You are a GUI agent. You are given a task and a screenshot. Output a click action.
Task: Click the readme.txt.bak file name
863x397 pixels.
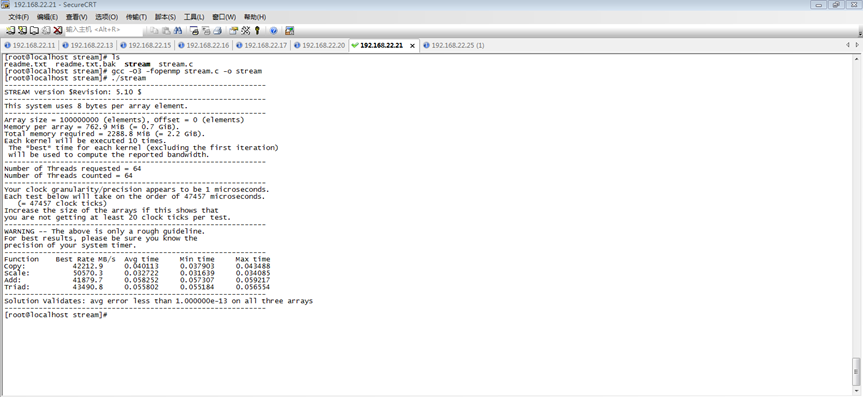point(85,64)
